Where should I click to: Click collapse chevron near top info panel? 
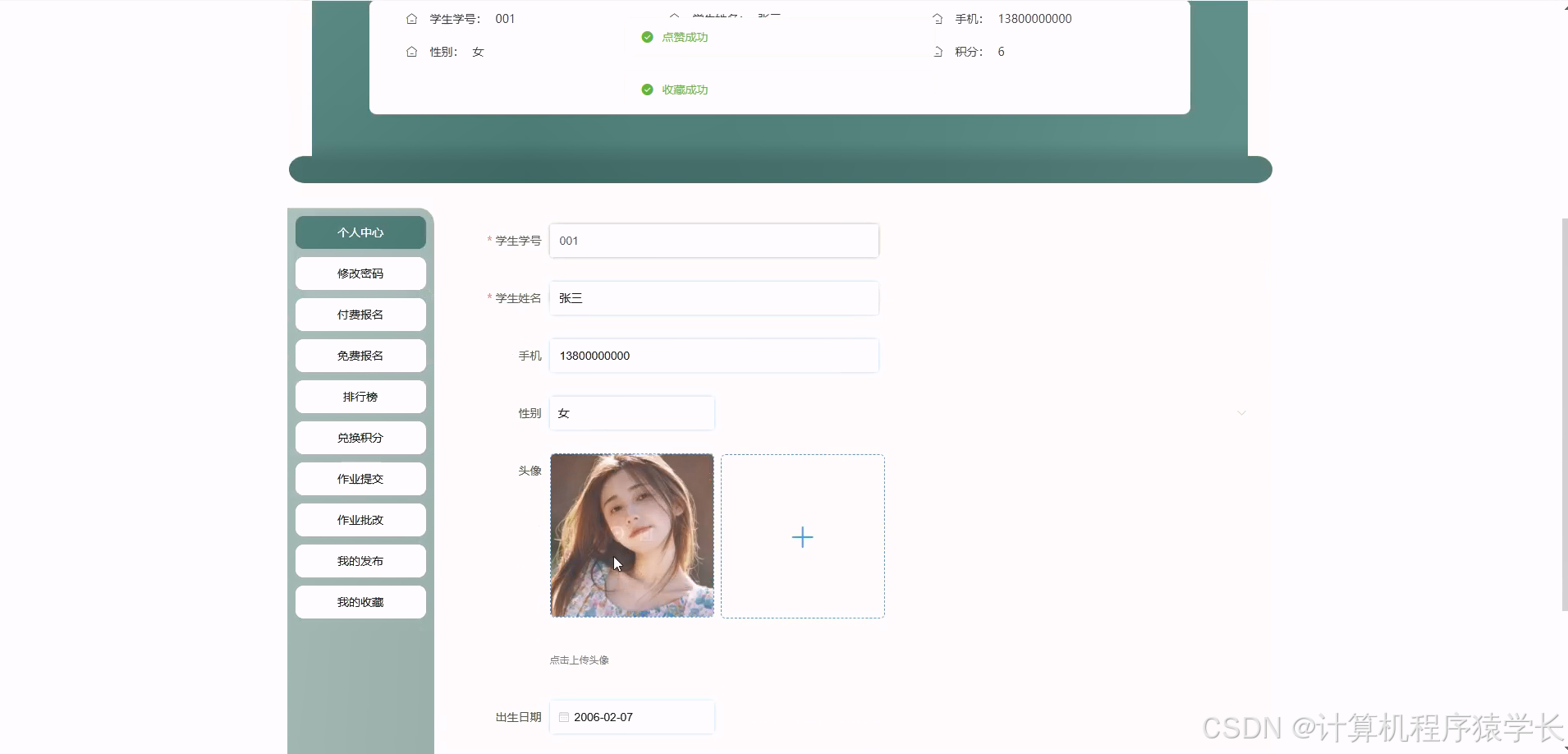pyautogui.click(x=675, y=16)
